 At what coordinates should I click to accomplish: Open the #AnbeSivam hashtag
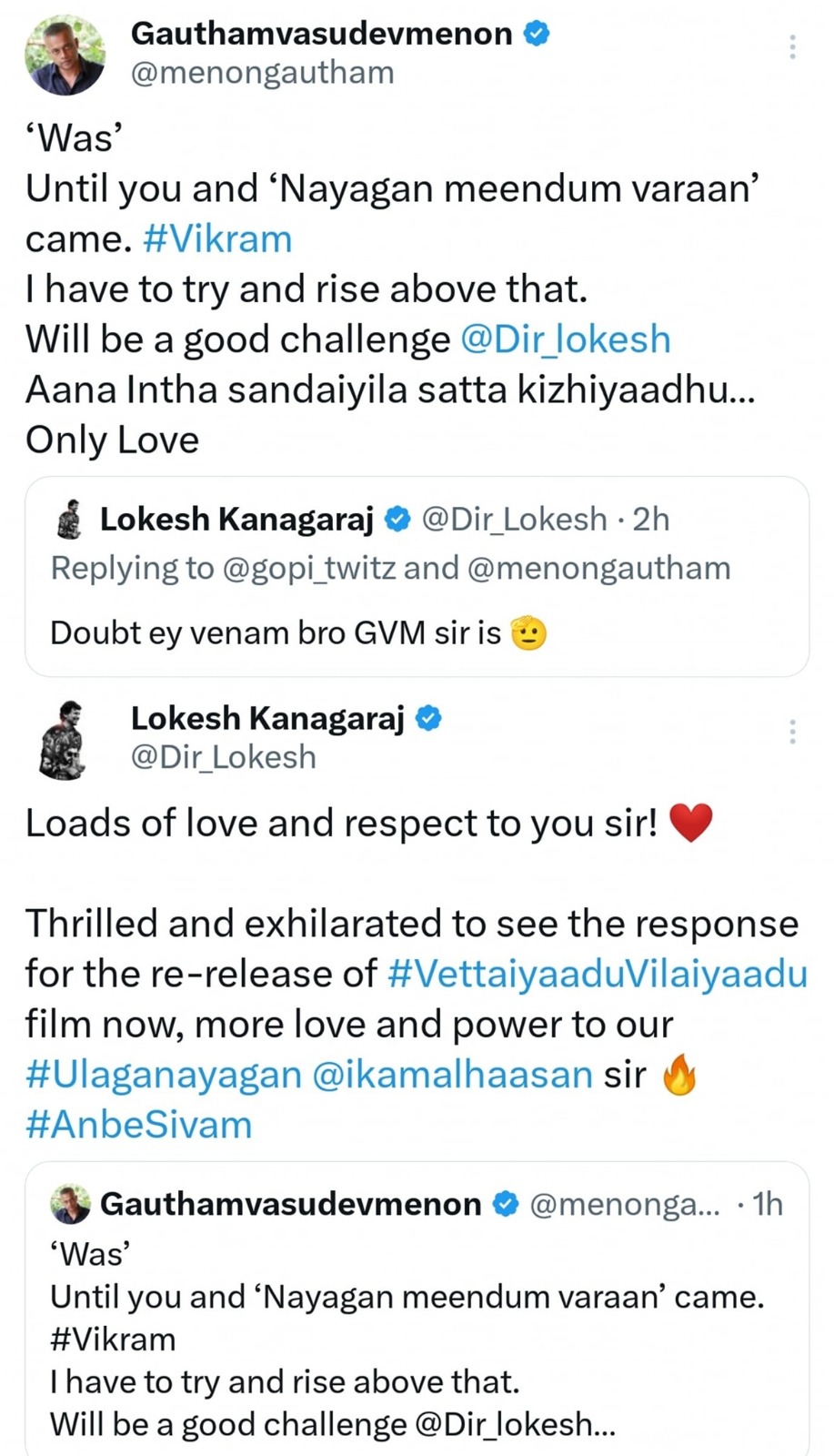[x=138, y=1125]
